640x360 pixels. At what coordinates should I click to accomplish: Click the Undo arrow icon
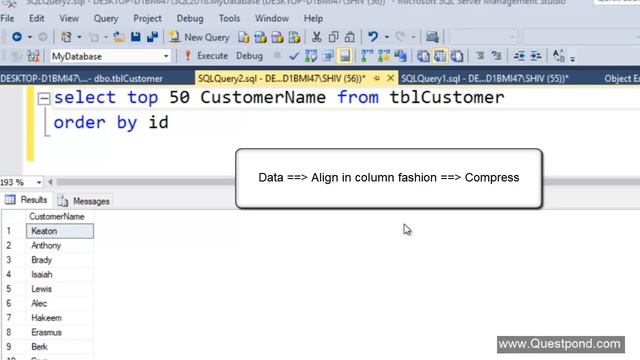pos(373,37)
